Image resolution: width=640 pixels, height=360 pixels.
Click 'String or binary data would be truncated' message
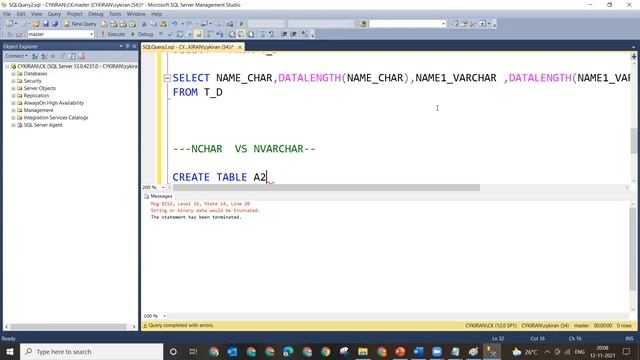pos(205,211)
